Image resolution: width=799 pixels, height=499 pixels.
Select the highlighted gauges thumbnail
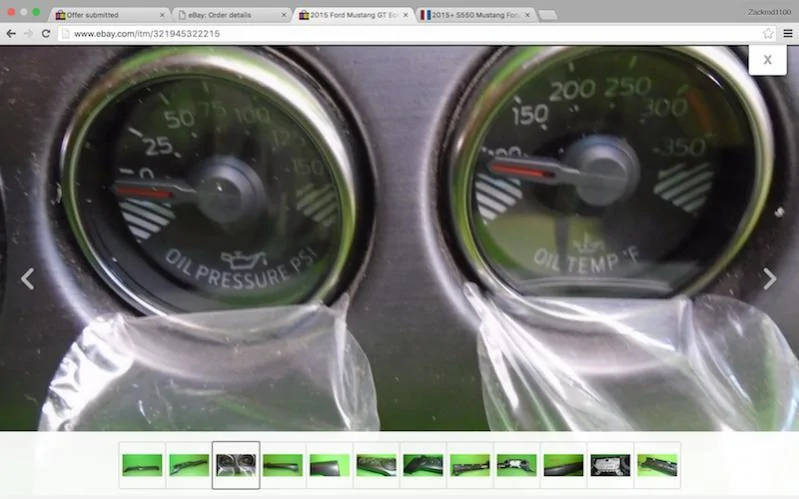pos(236,465)
